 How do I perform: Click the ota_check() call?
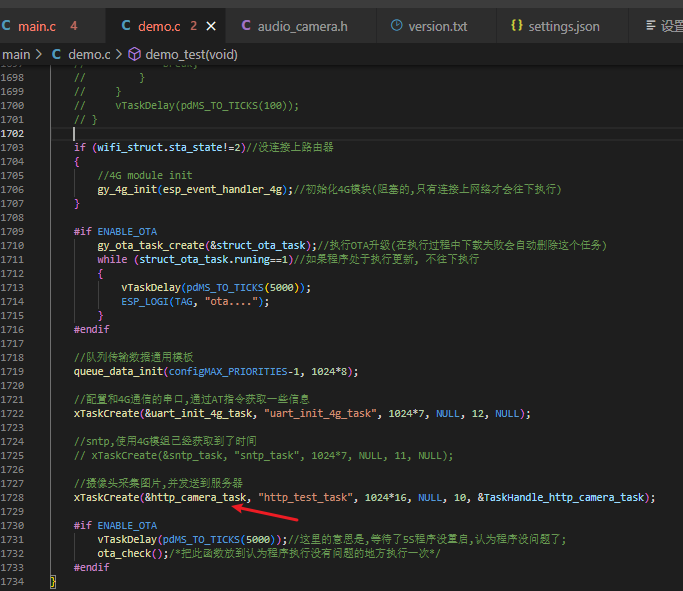click(130, 553)
